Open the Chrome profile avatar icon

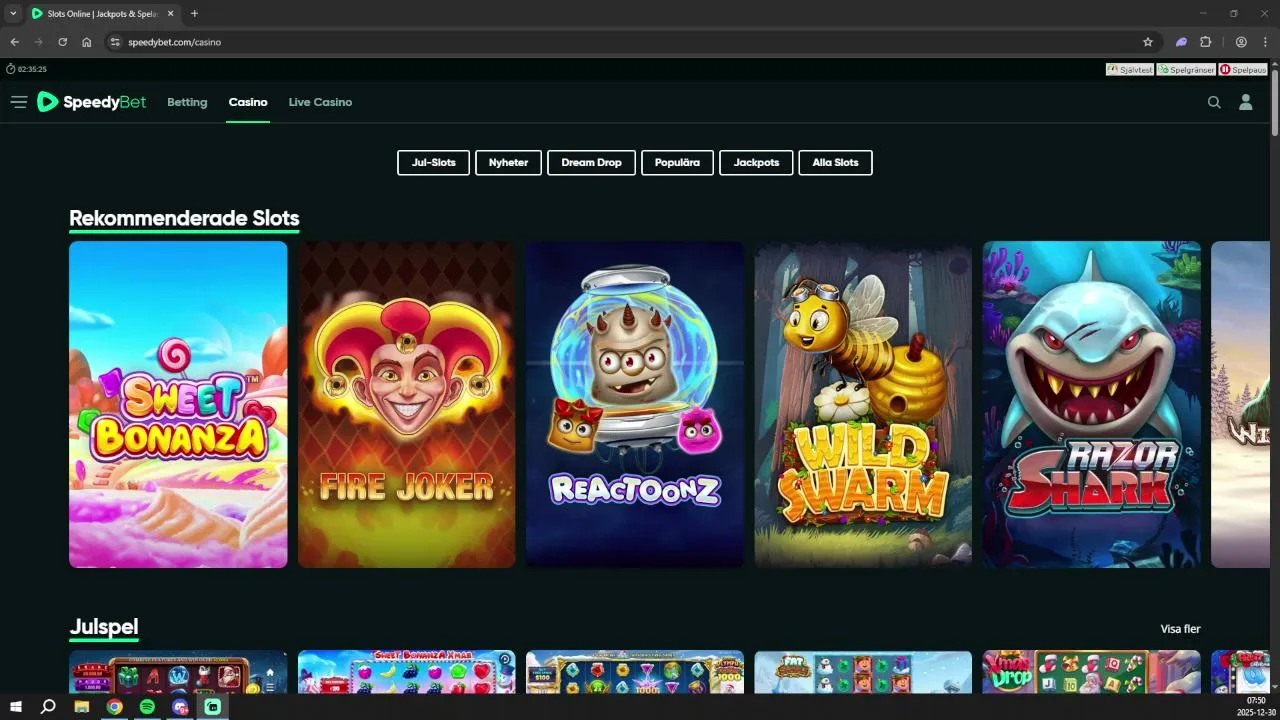(x=1241, y=42)
